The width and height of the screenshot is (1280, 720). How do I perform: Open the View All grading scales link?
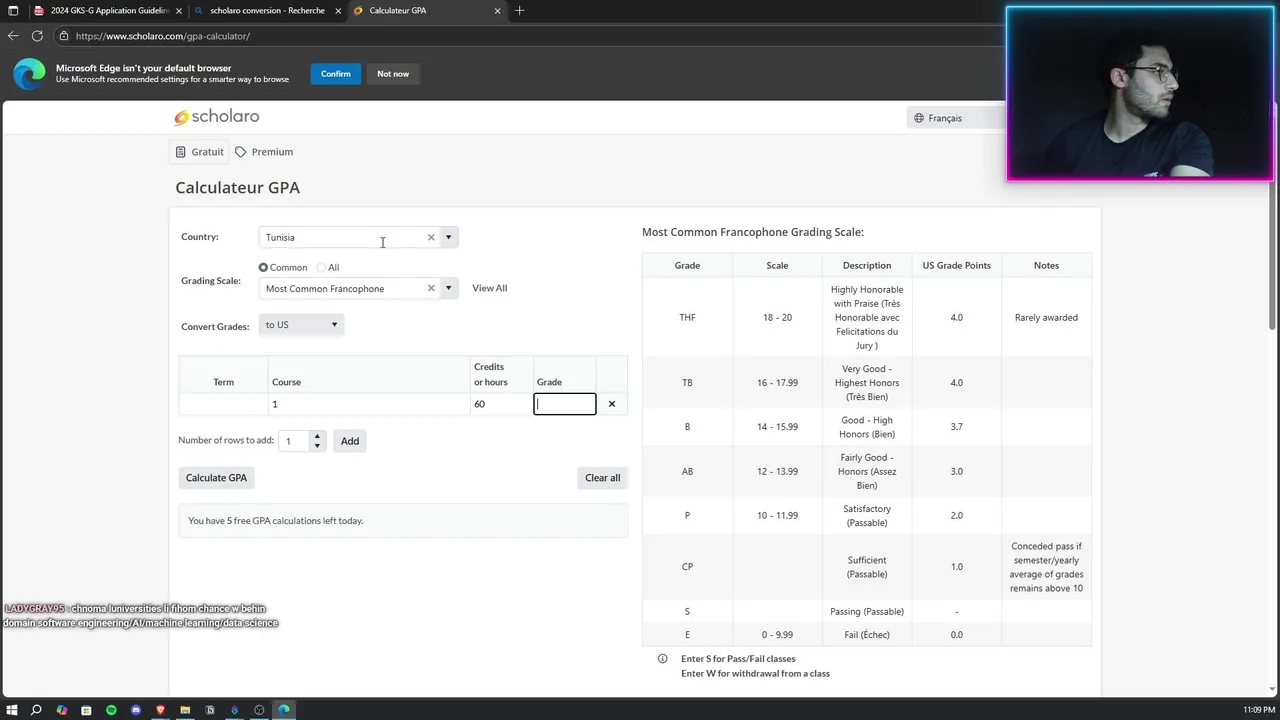pos(489,288)
